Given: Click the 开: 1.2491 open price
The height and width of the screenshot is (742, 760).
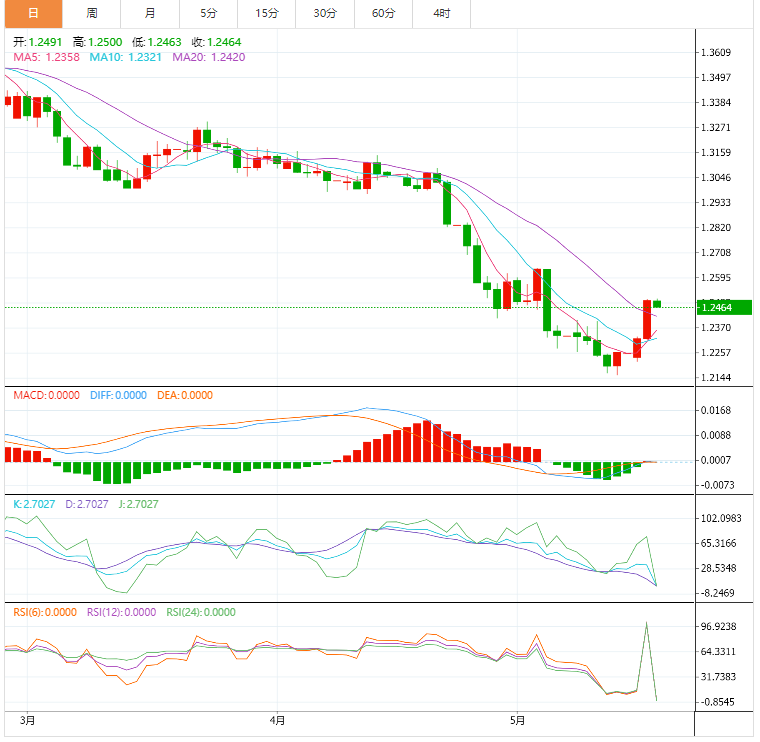Looking at the screenshot, I should 37,42.
